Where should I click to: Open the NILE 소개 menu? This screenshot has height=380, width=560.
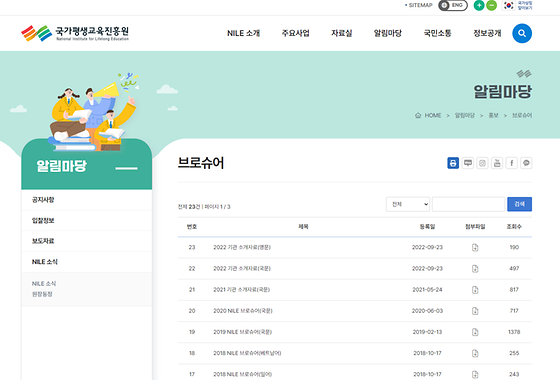(x=244, y=33)
